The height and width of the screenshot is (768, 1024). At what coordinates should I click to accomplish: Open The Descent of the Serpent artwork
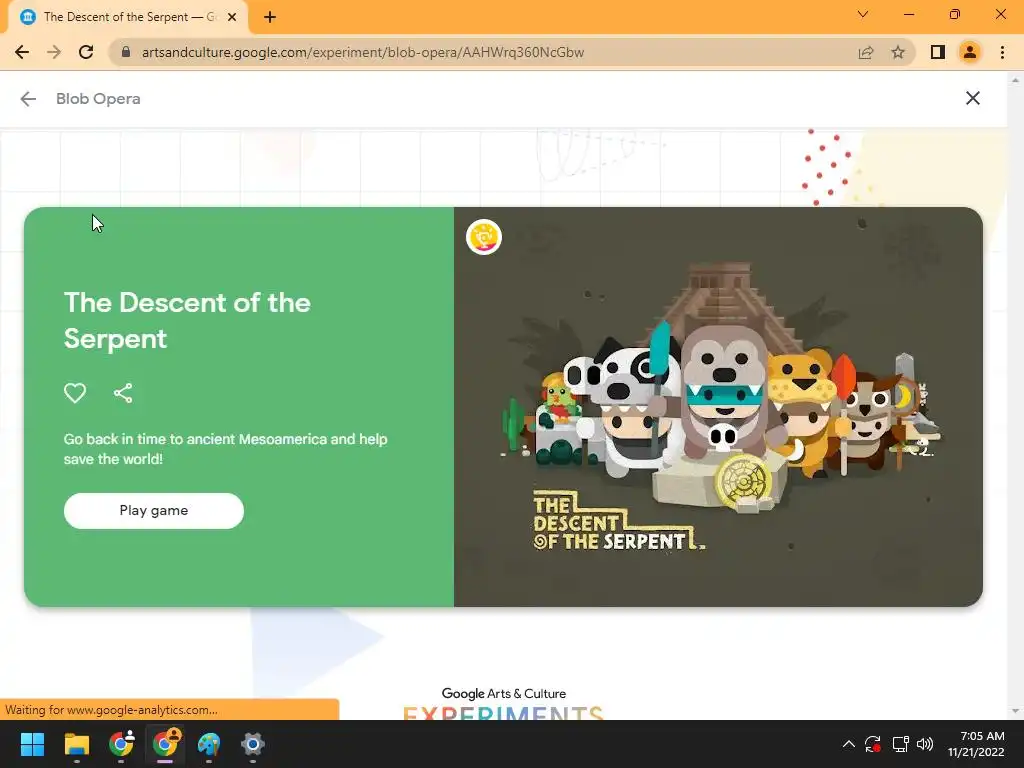tap(718, 407)
